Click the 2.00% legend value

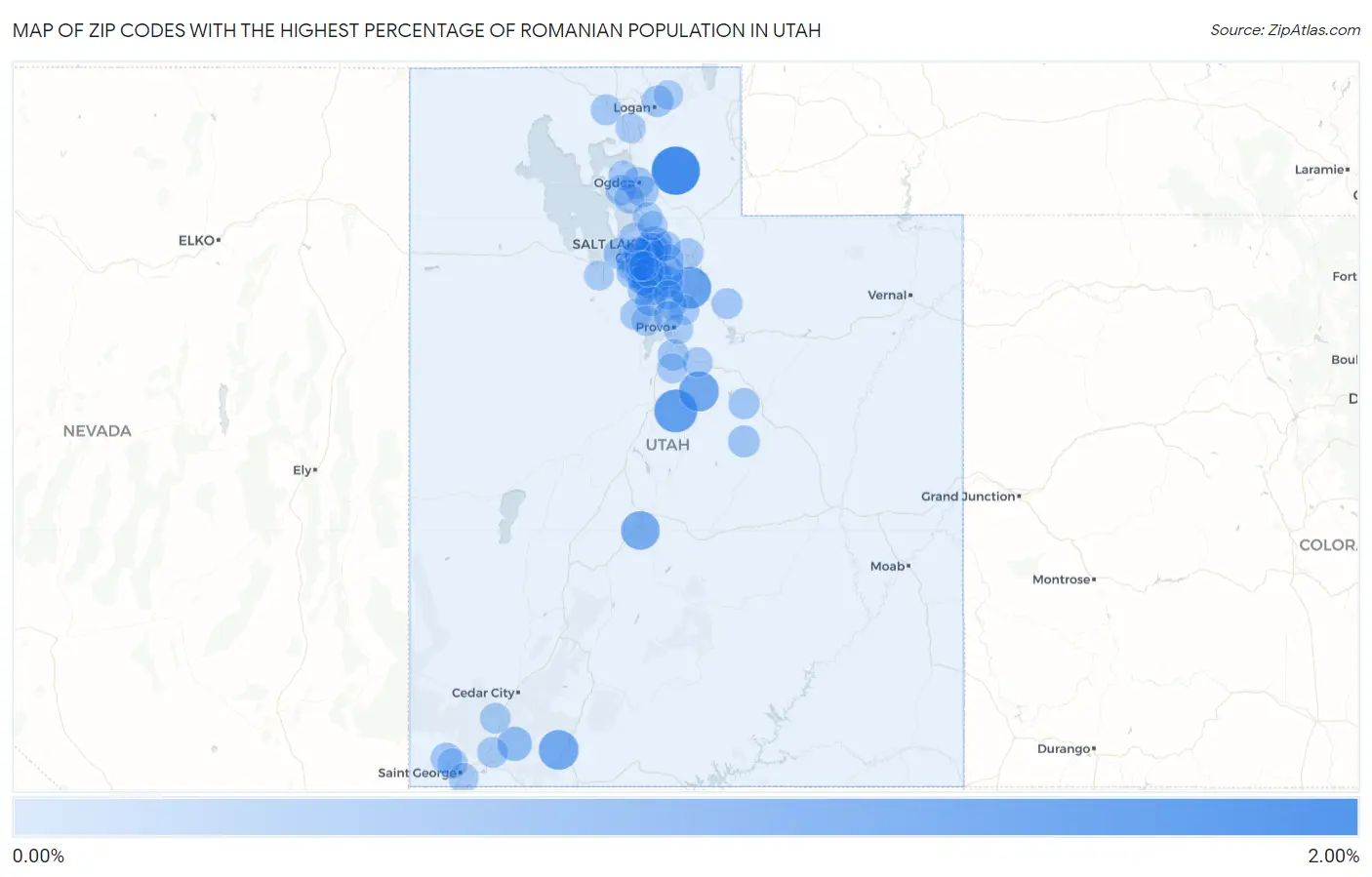[x=1333, y=856]
